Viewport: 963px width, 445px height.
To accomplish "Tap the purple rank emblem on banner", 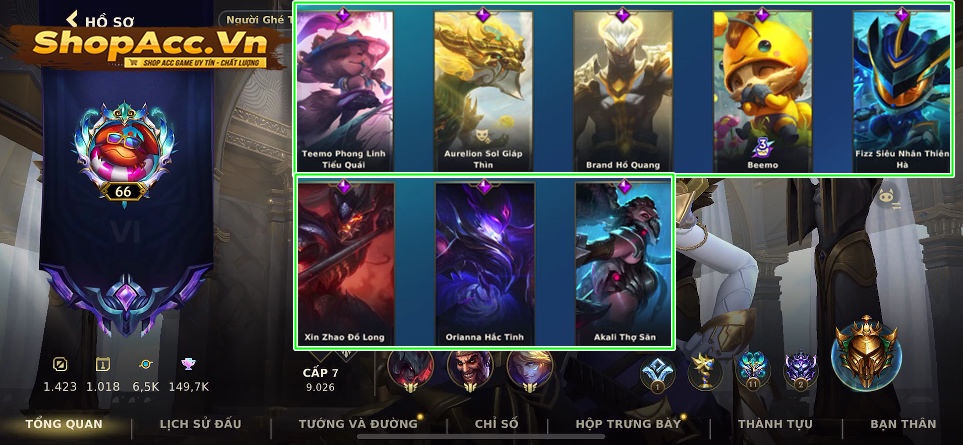I will pyautogui.click(x=126, y=301).
